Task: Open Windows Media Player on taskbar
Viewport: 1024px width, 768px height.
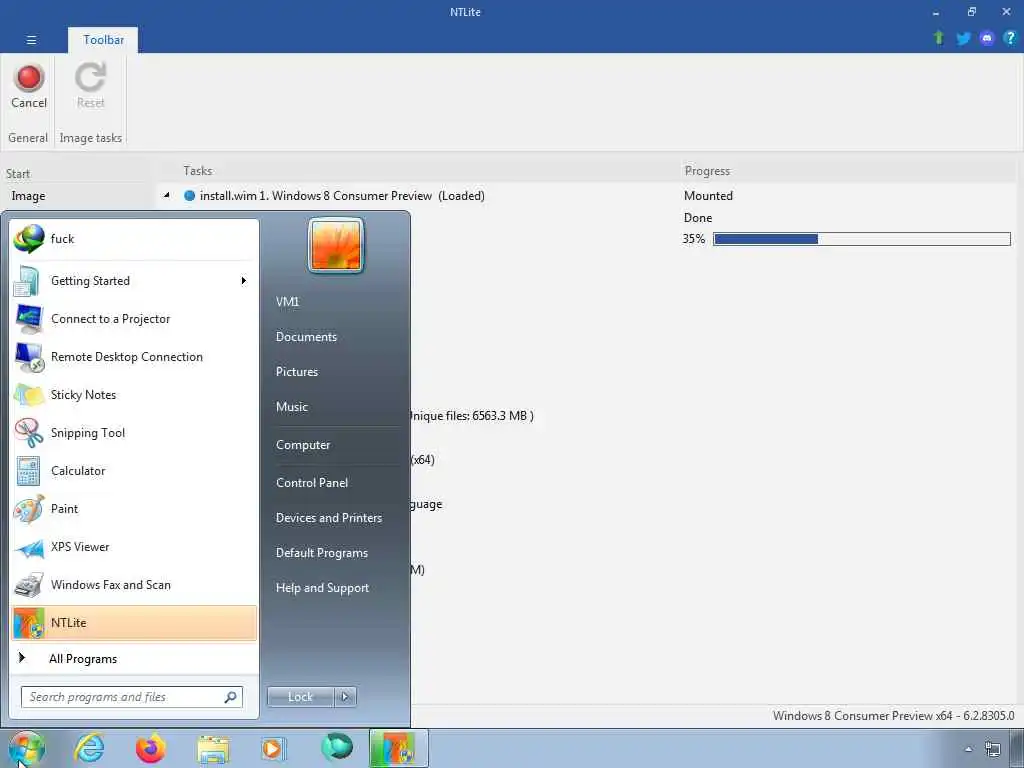Action: click(x=273, y=749)
